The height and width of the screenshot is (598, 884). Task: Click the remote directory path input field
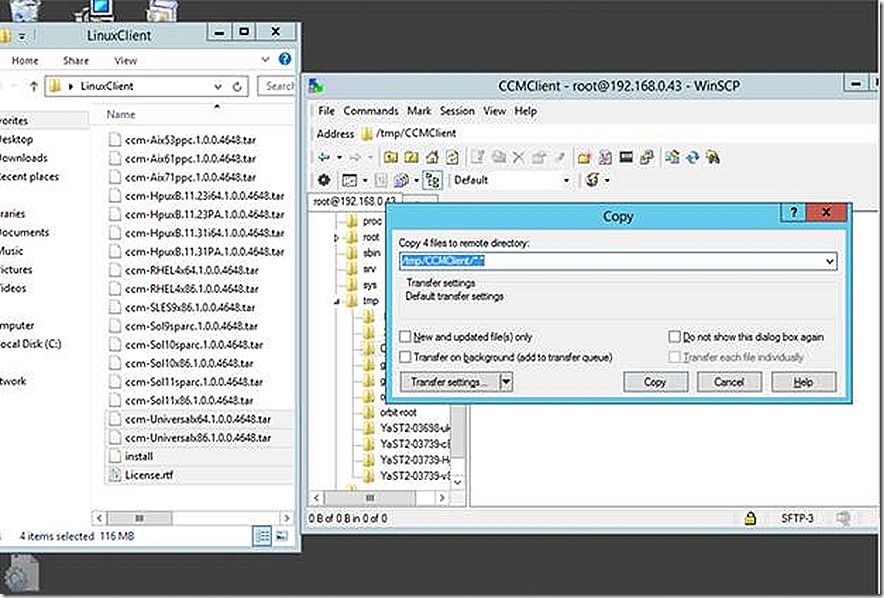(611, 261)
